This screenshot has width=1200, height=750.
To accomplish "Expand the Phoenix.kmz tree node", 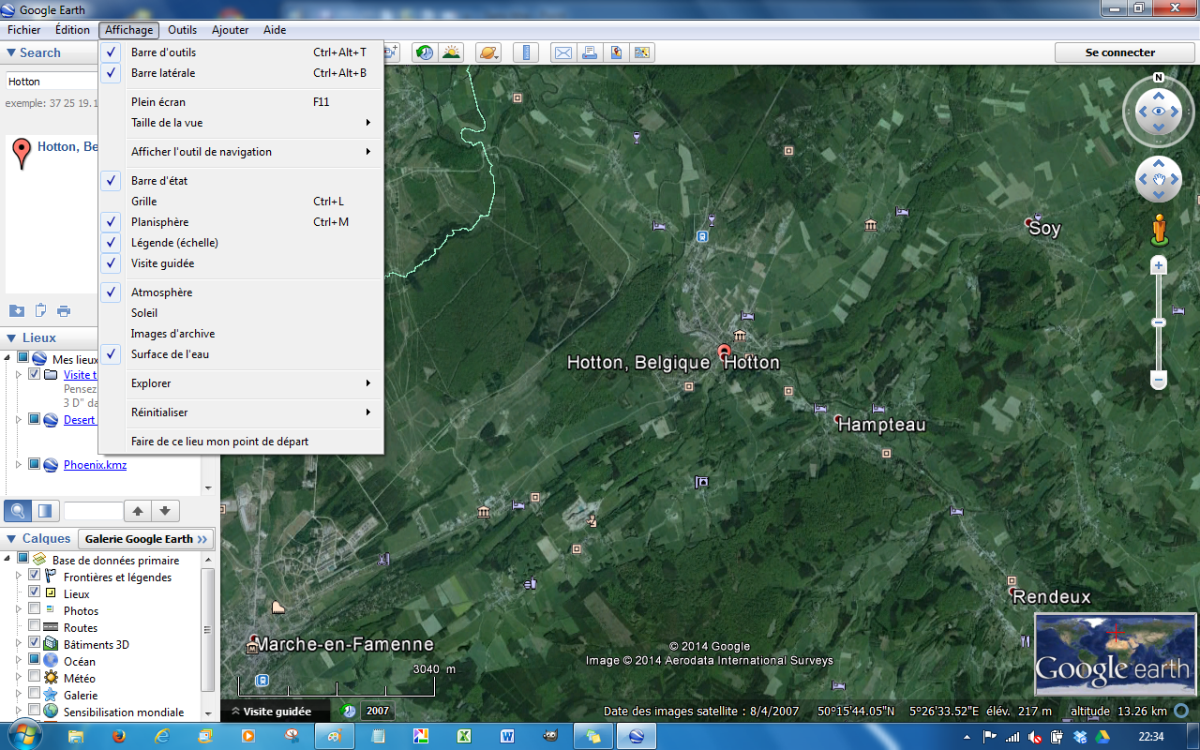I will point(19,464).
